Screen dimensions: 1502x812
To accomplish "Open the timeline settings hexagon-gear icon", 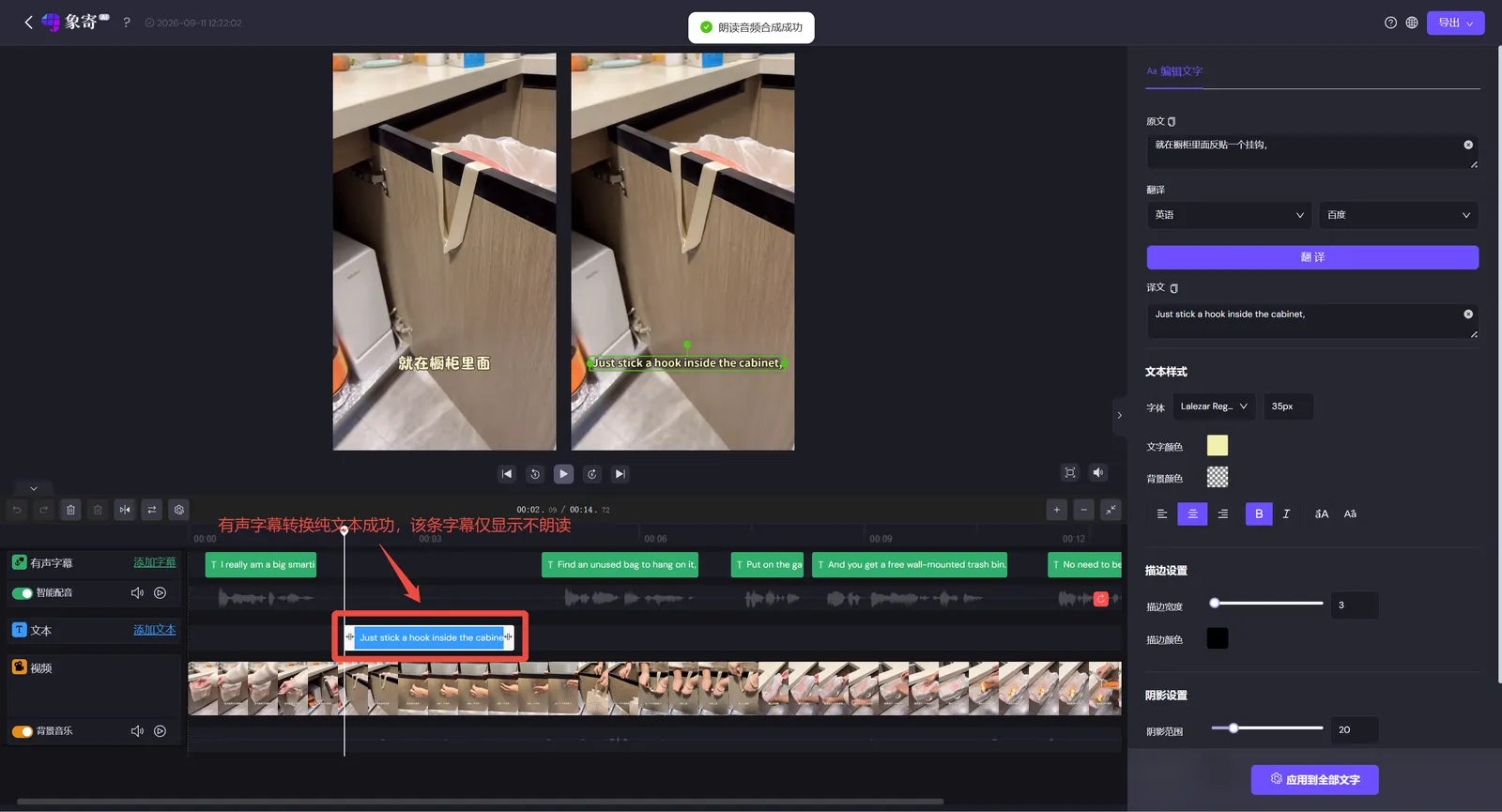I will point(179,510).
